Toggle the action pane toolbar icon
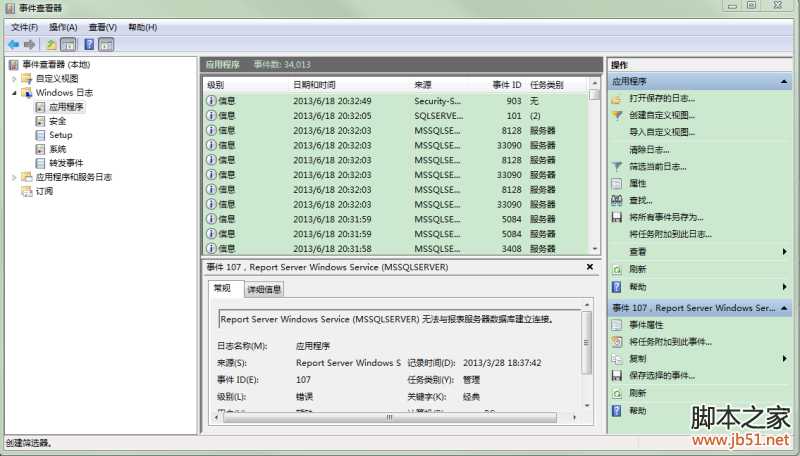This screenshot has height=456, width=800. pyautogui.click(x=106, y=45)
